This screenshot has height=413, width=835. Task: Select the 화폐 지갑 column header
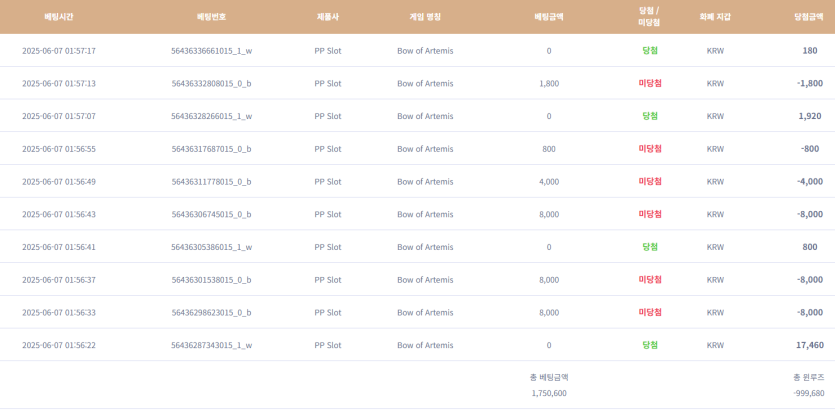click(715, 17)
